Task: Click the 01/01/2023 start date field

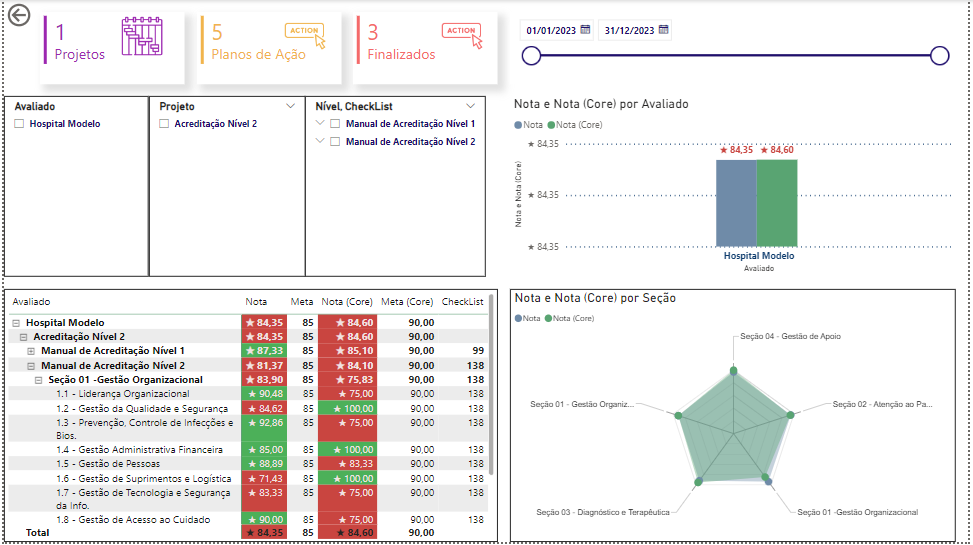Action: click(548, 30)
